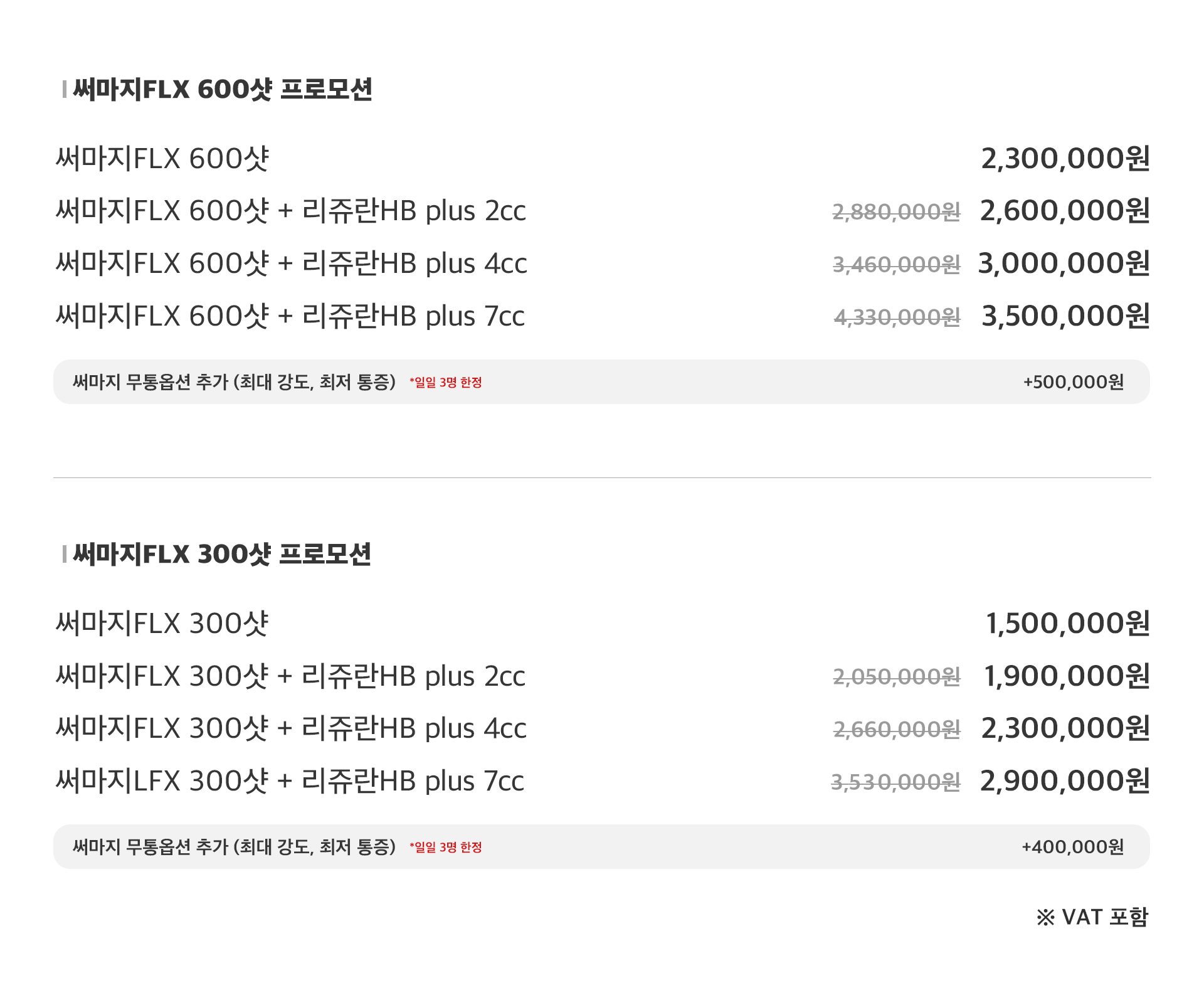This screenshot has width=1204, height=990.
Task: Click the 3,000,000원 discounted price
Action: tap(1064, 263)
